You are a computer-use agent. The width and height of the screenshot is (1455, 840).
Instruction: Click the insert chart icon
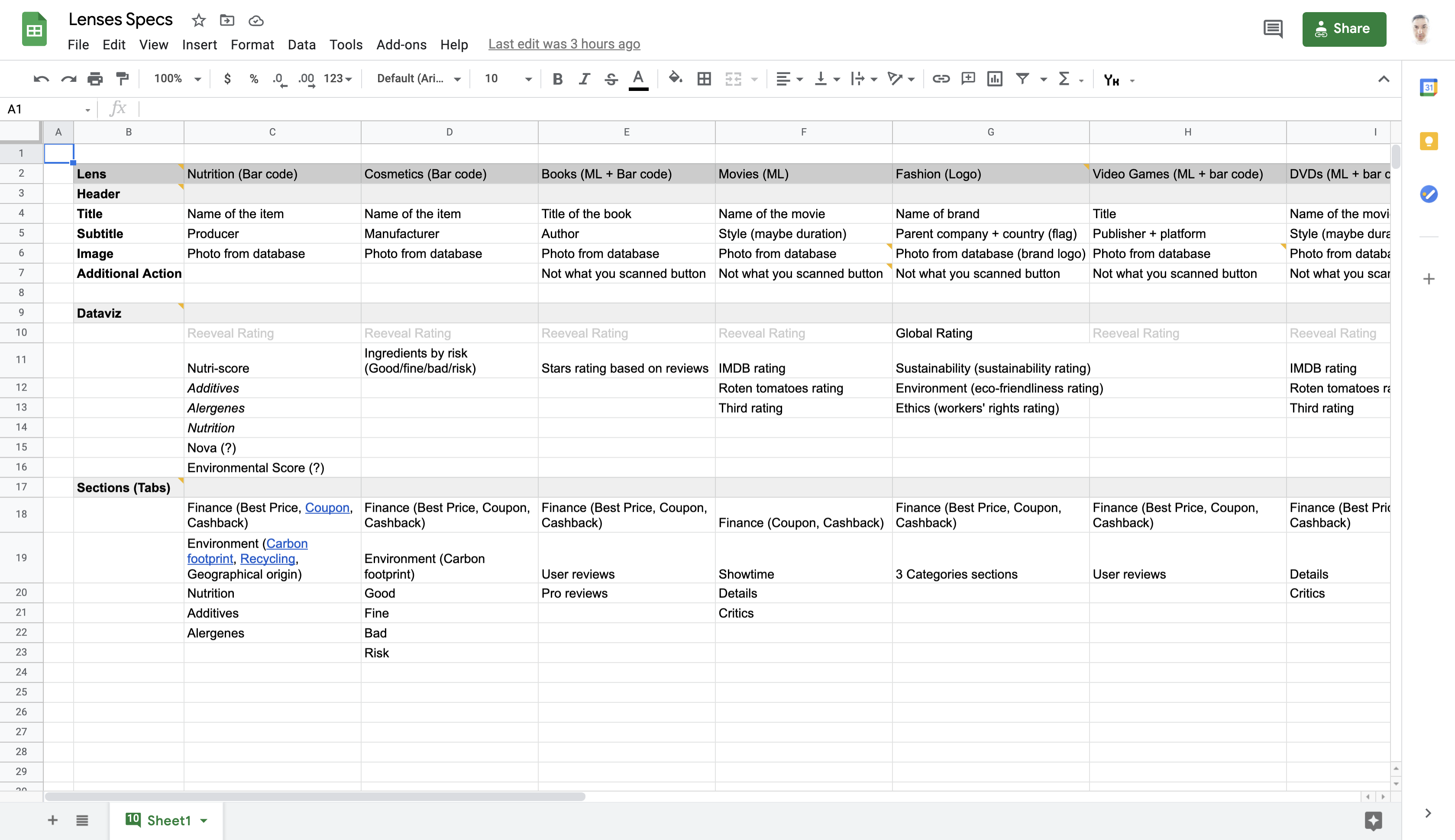click(995, 78)
